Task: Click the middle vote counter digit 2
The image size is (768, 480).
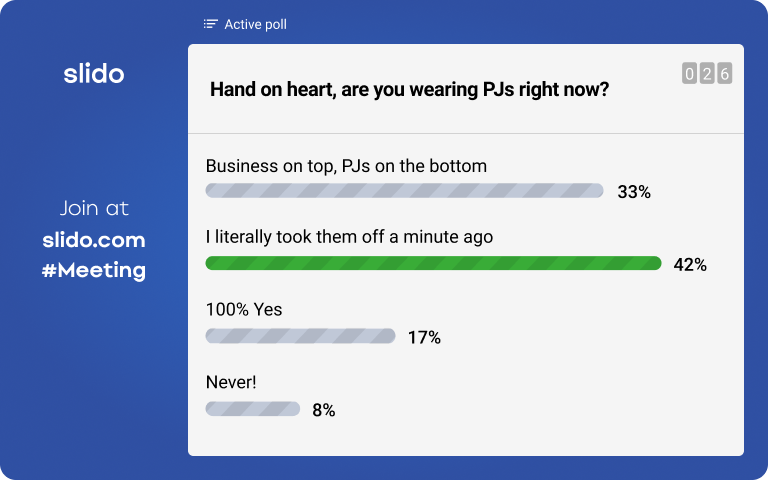Action: tap(707, 73)
